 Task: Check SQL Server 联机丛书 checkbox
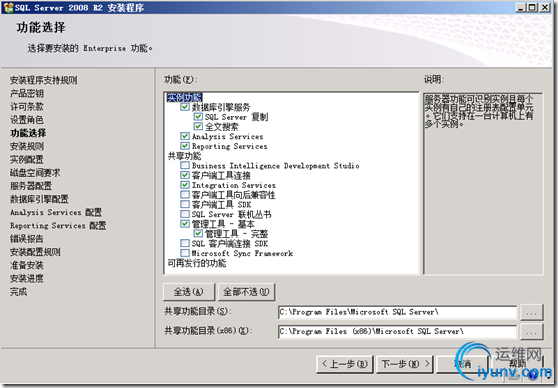tap(185, 214)
